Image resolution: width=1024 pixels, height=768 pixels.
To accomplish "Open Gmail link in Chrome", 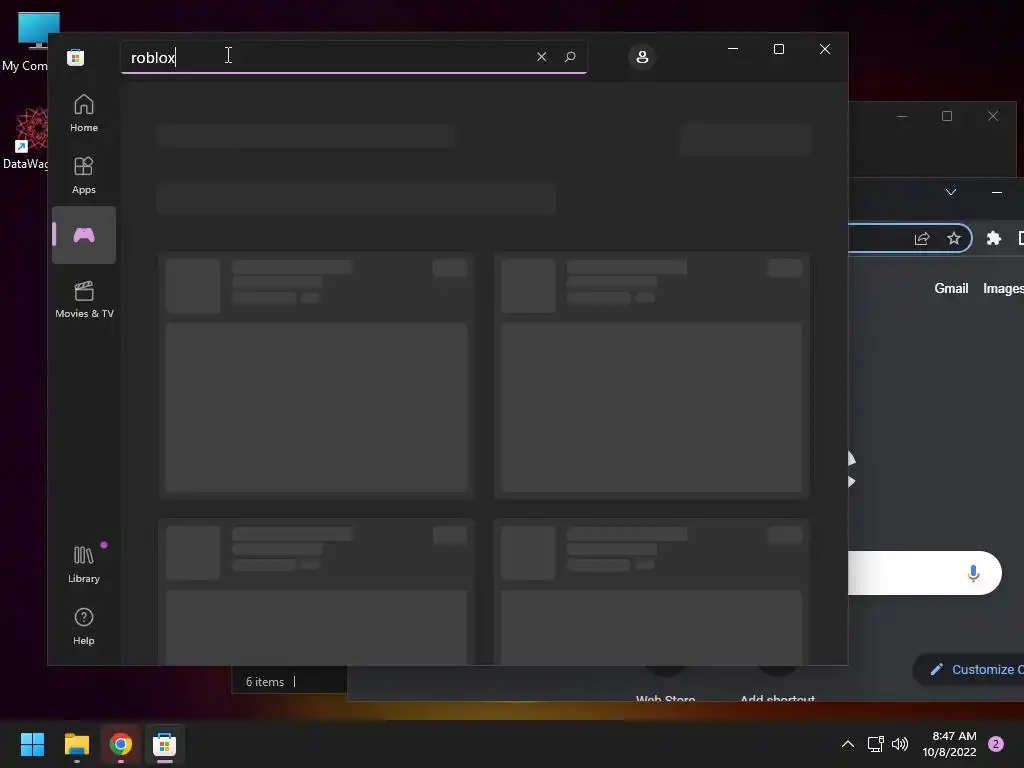I will [951, 289].
